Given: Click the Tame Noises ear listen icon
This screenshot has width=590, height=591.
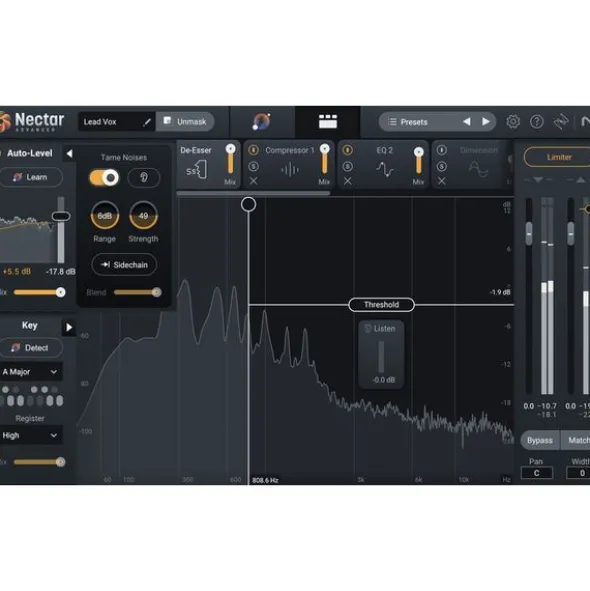Looking at the screenshot, I should click(144, 178).
